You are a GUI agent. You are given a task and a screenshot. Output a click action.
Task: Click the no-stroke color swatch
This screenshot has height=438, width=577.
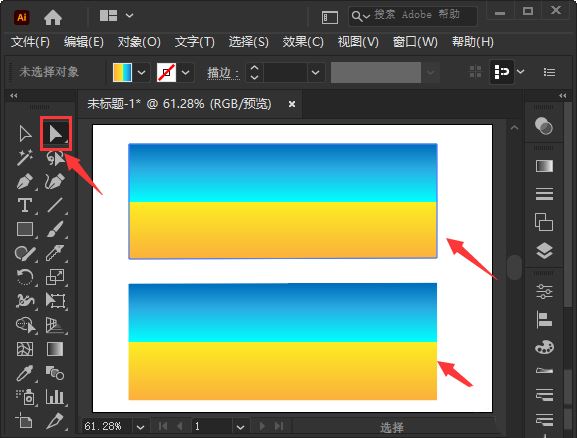166,72
